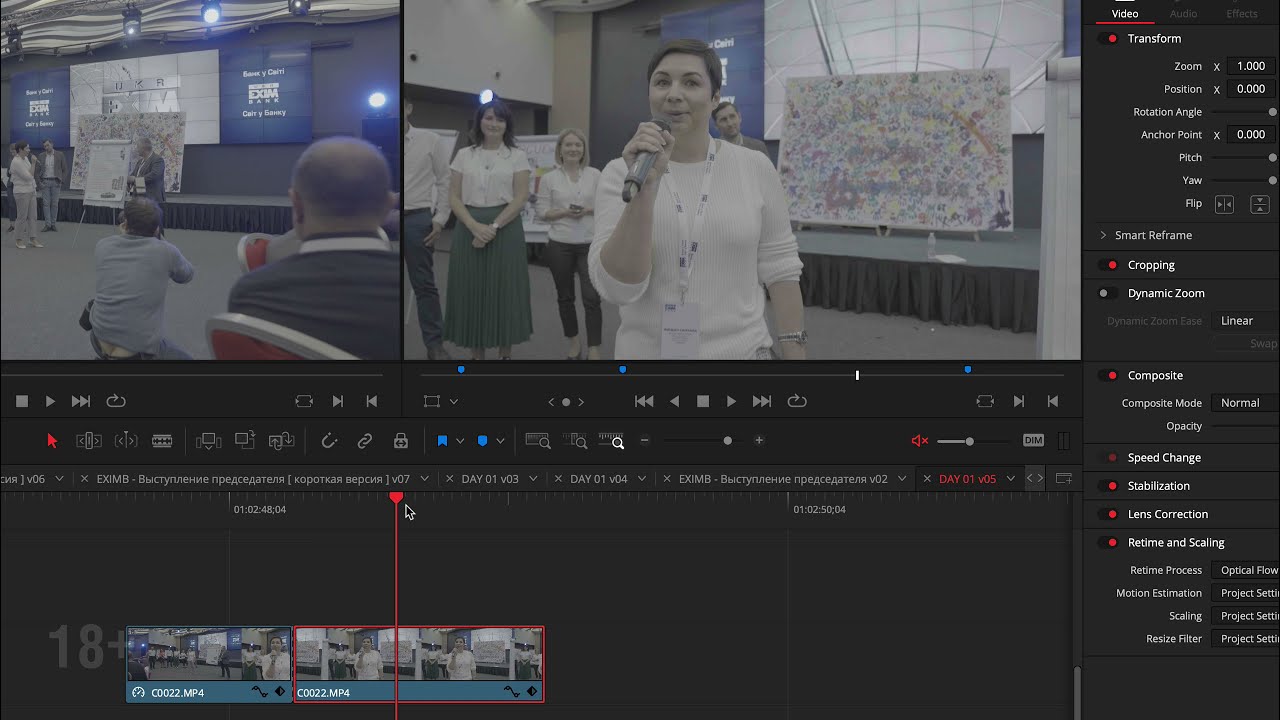The width and height of the screenshot is (1280, 720).
Task: Enable the Speed Change toggle
Action: pyautogui.click(x=1108, y=458)
